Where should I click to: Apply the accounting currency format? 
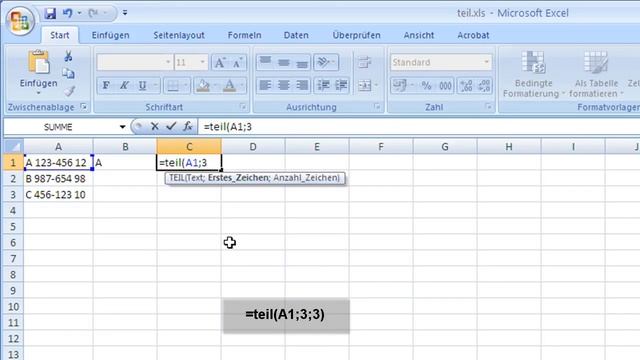(x=399, y=86)
